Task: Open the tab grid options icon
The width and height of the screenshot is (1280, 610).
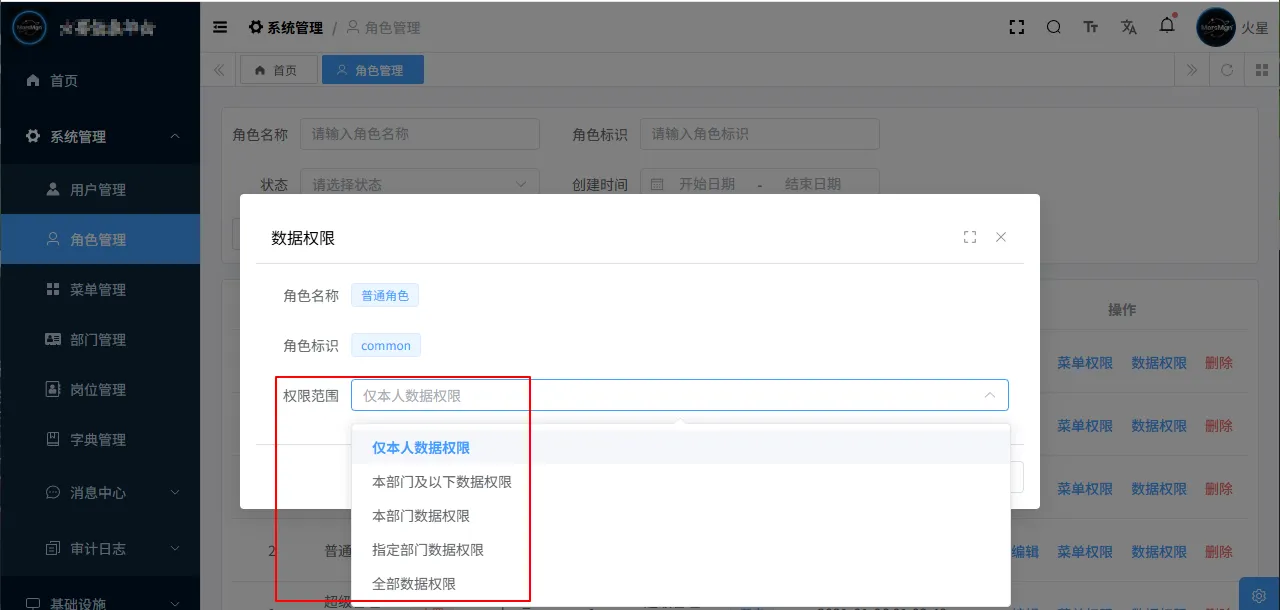Action: (1261, 70)
